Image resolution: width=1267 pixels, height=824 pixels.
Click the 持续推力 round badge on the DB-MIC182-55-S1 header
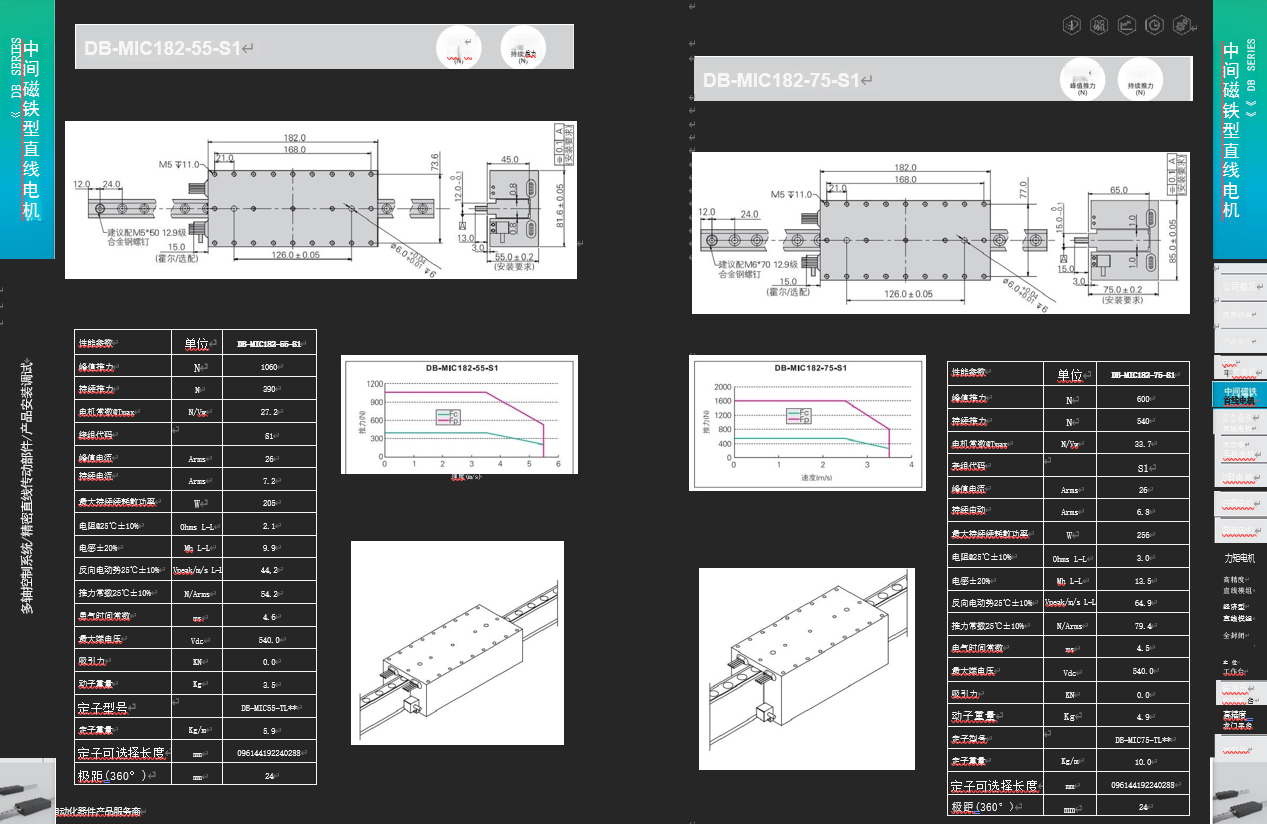tap(524, 48)
